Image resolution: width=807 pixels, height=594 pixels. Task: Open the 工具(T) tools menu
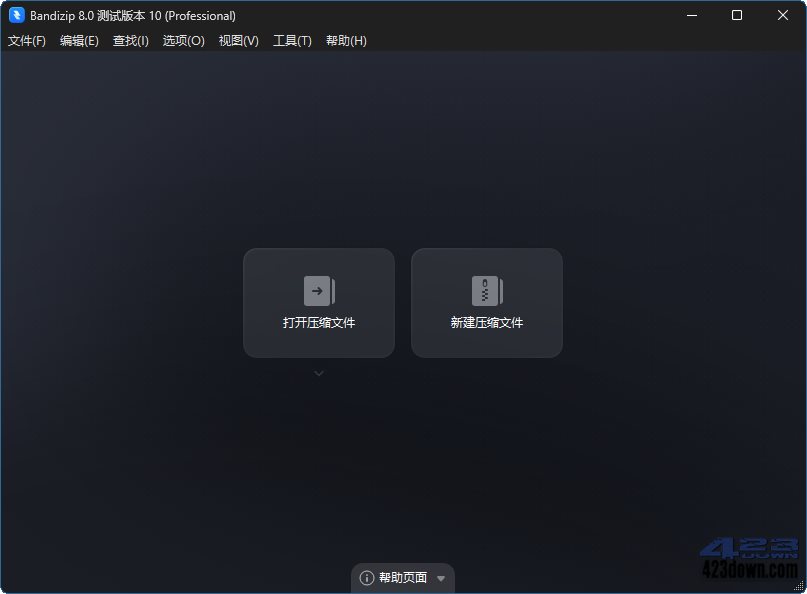pyautogui.click(x=292, y=41)
